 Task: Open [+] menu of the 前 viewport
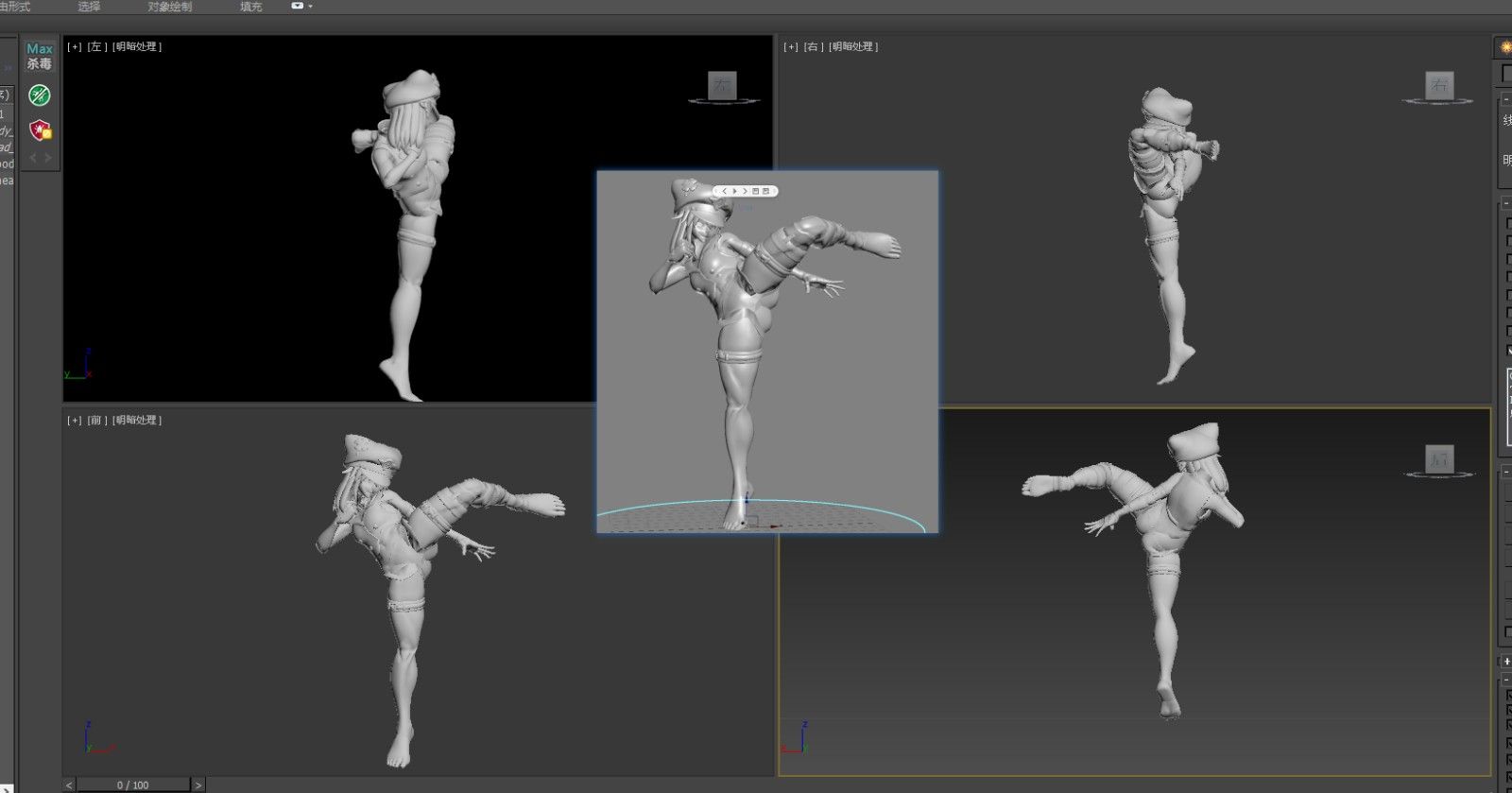[x=75, y=420]
